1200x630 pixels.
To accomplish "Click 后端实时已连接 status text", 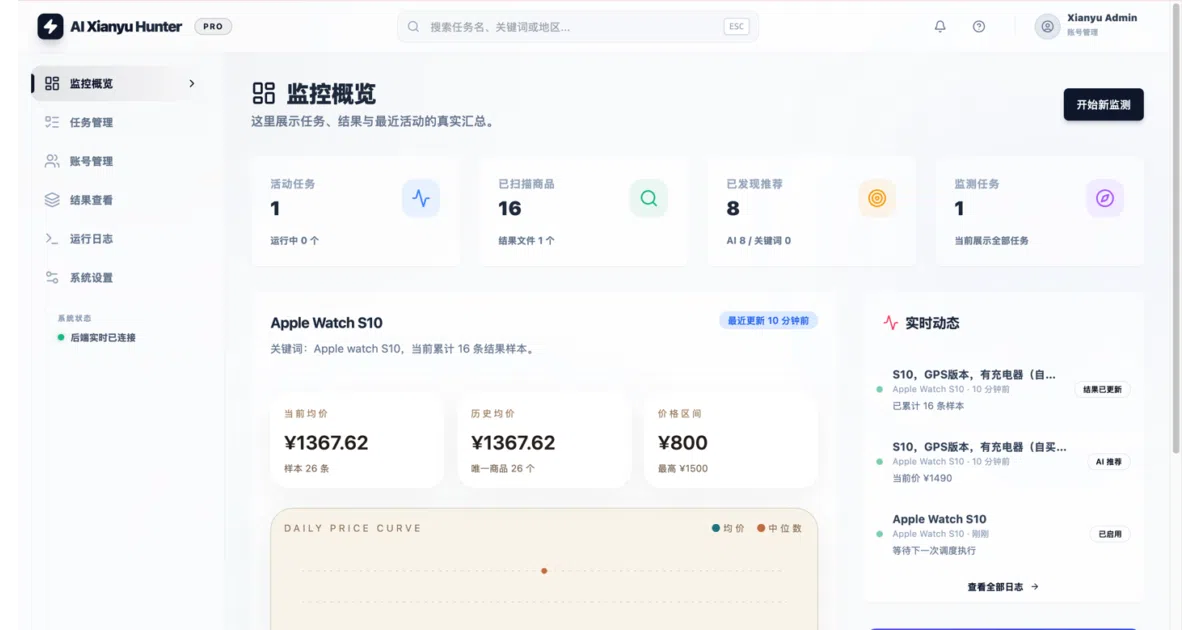I will [x=103, y=338].
